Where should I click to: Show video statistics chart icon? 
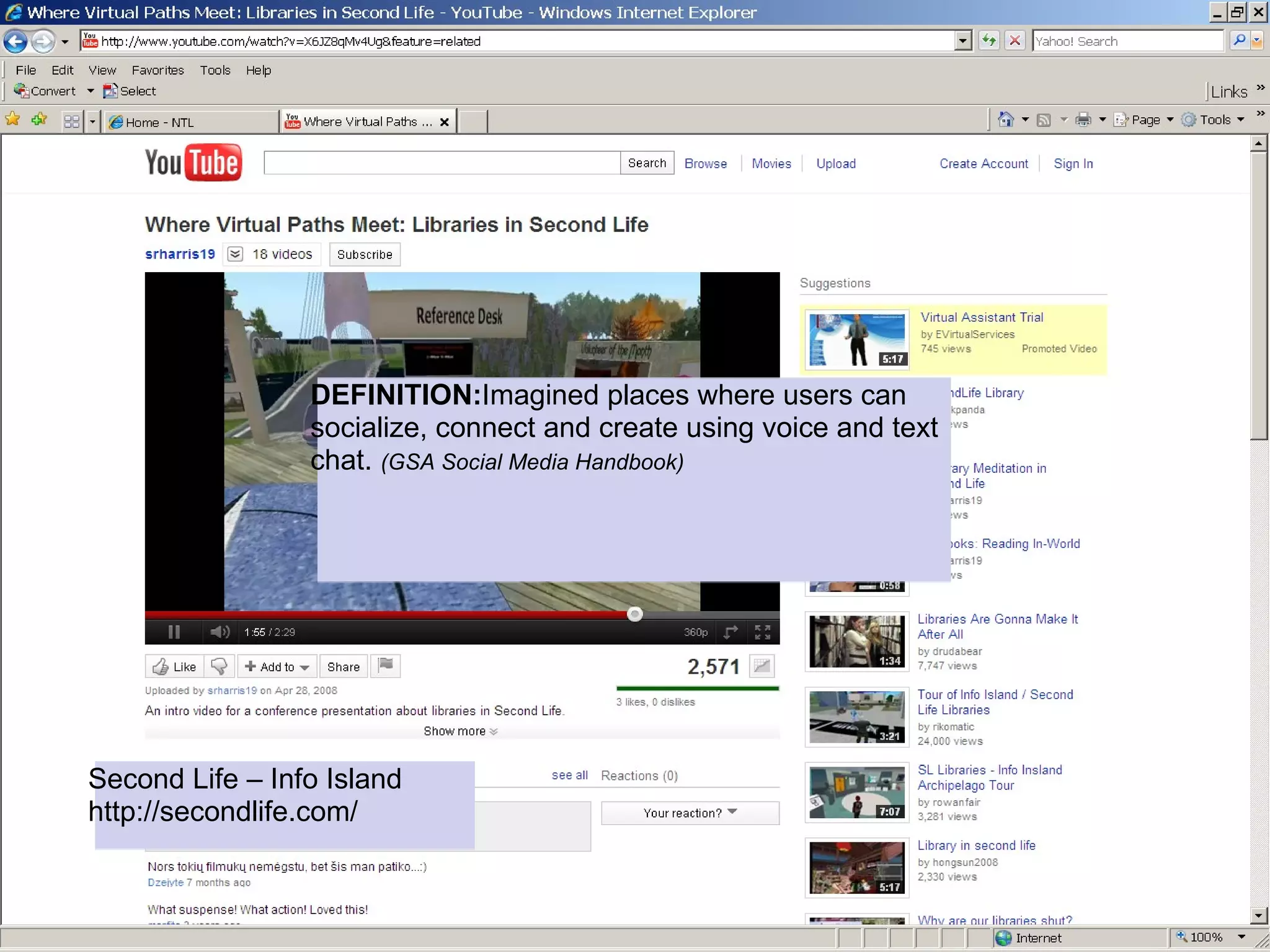click(762, 666)
